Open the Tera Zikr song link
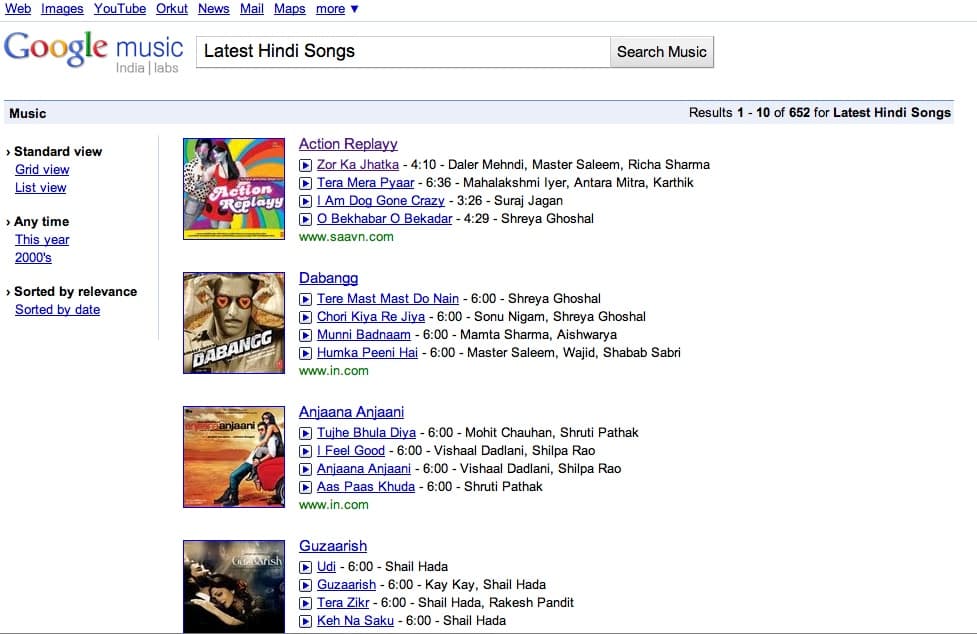The image size is (977, 634). (x=343, y=602)
